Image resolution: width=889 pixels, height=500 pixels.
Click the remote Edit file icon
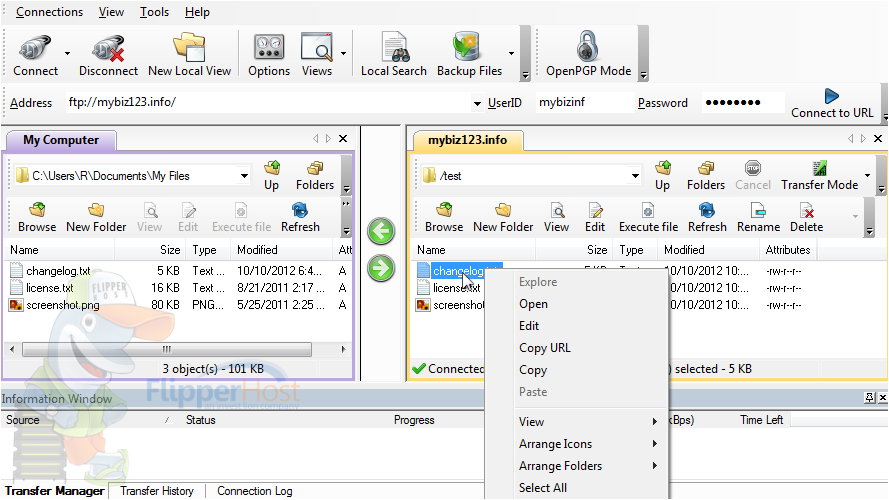595,210
